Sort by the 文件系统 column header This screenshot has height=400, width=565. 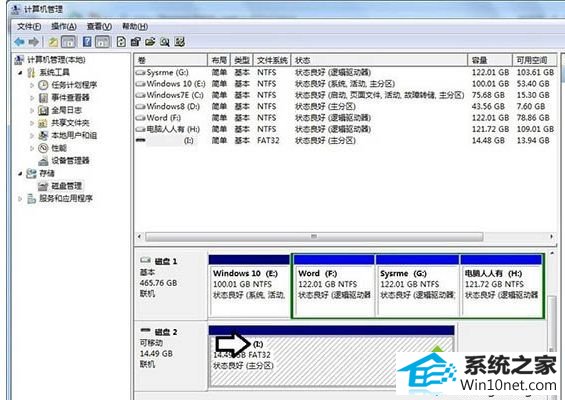[272, 60]
